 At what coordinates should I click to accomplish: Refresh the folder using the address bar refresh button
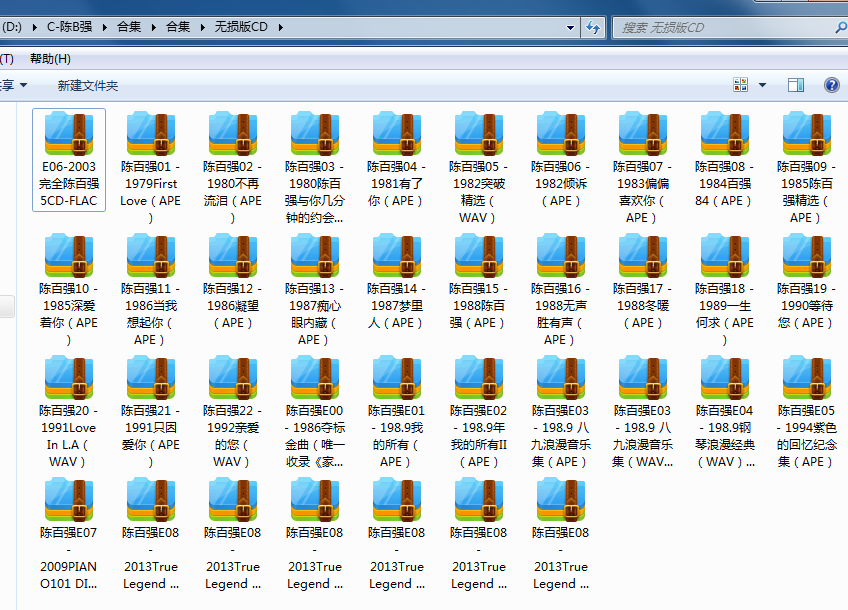(x=593, y=27)
